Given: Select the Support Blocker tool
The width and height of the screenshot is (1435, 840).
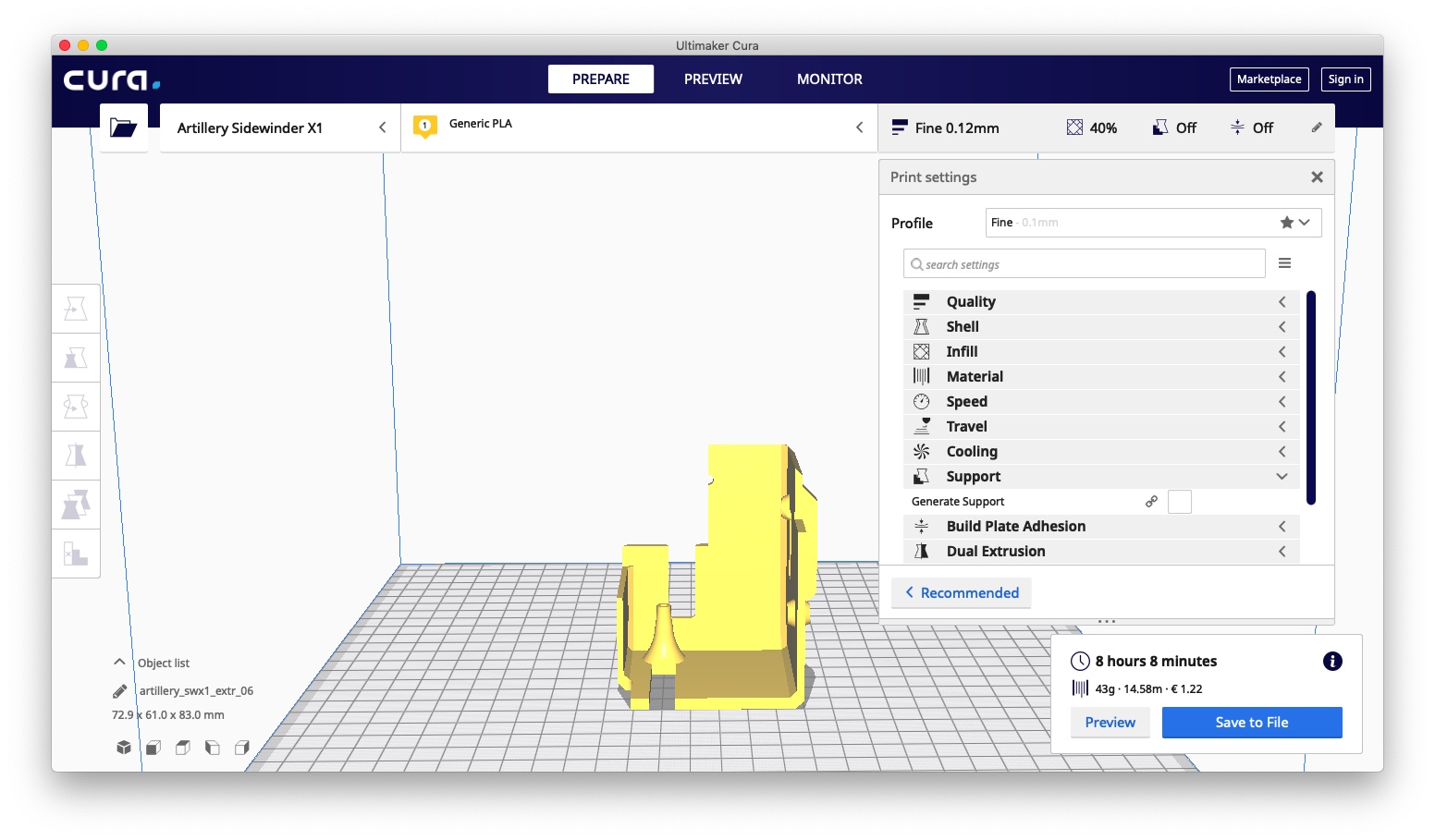Looking at the screenshot, I should [x=76, y=554].
